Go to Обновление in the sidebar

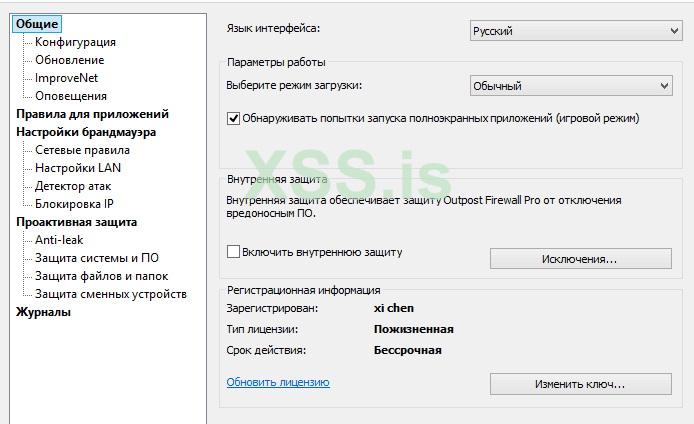coord(69,60)
